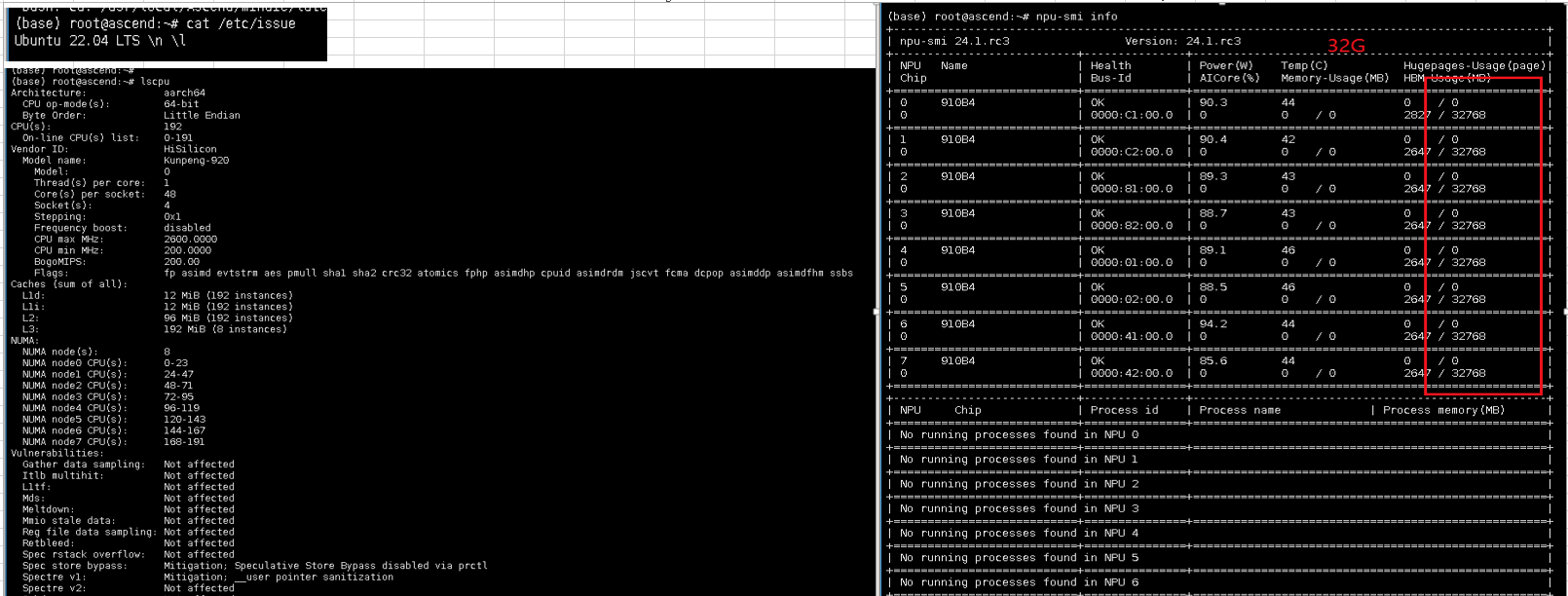Click the NUMA node3 CPU range '72-95'
The width and height of the screenshot is (1568, 596).
tap(178, 396)
